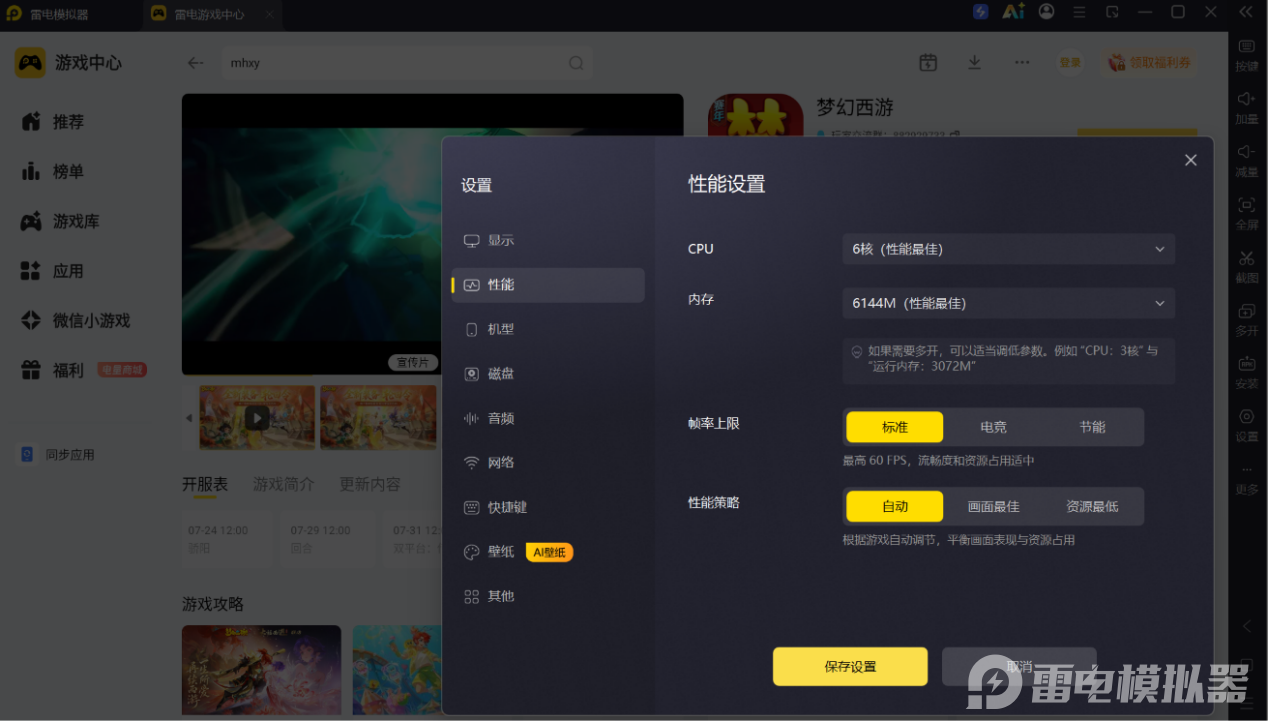
Task: Click the previous arrow beside the thumbnails
Action: pyautogui.click(x=189, y=418)
